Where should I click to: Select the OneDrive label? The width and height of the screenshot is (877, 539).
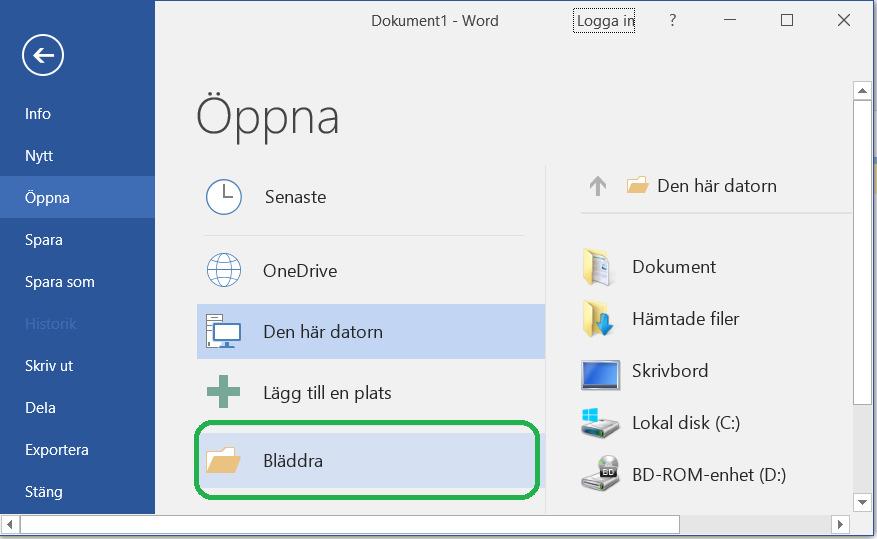(x=300, y=271)
